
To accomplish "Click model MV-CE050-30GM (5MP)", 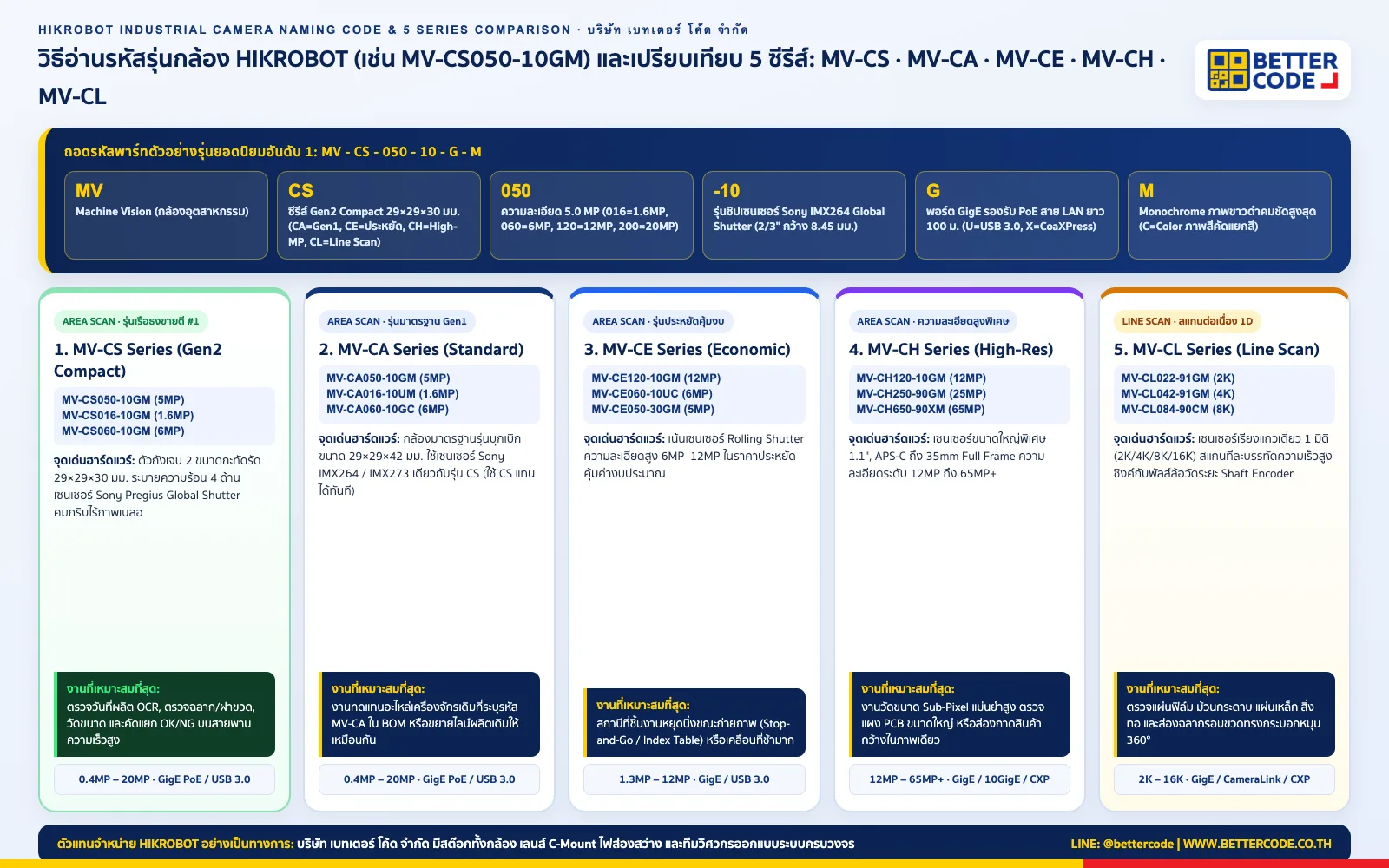I will coord(653,410).
